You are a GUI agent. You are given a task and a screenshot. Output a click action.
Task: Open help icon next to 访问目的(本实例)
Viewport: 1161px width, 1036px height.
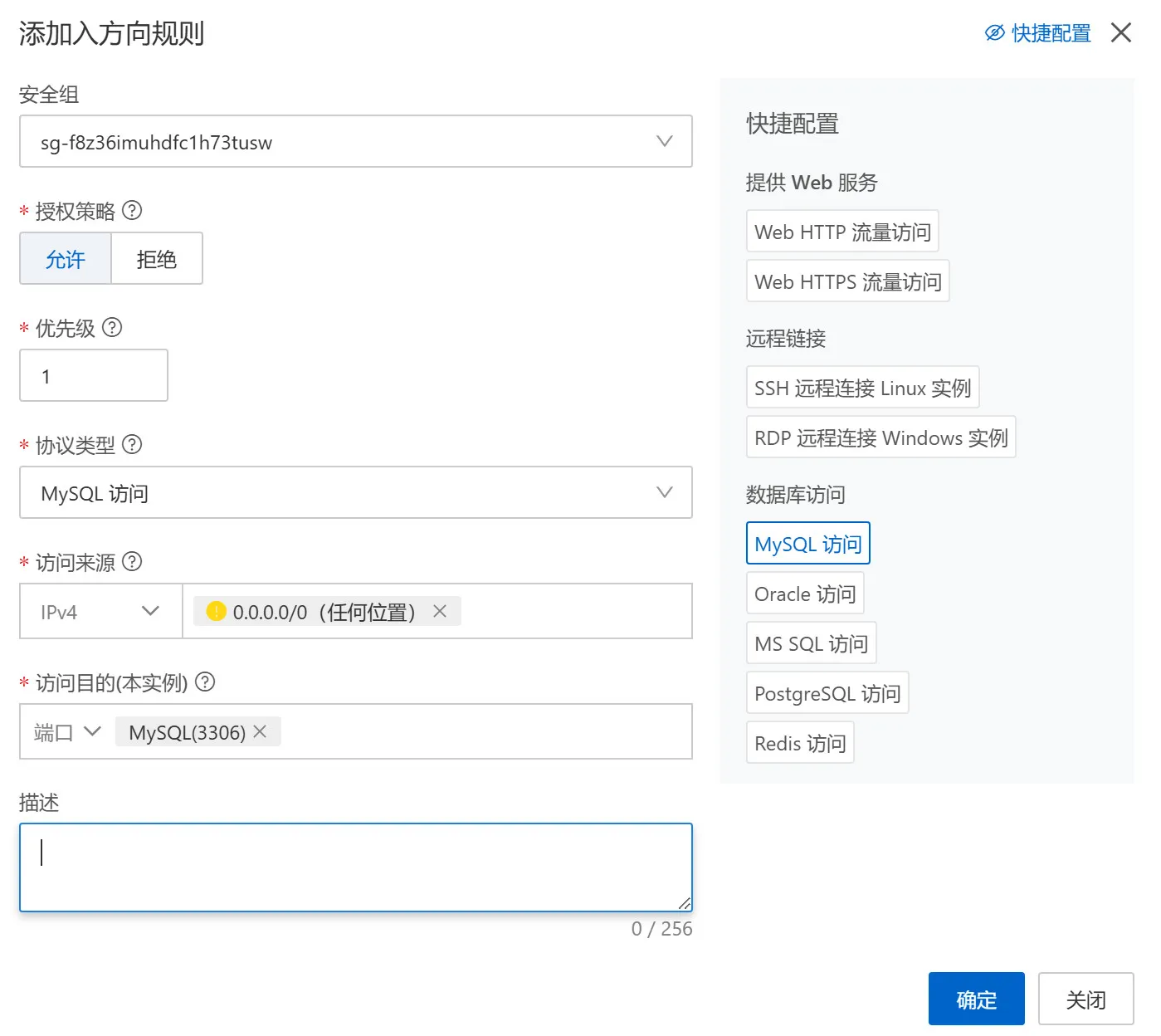(205, 682)
